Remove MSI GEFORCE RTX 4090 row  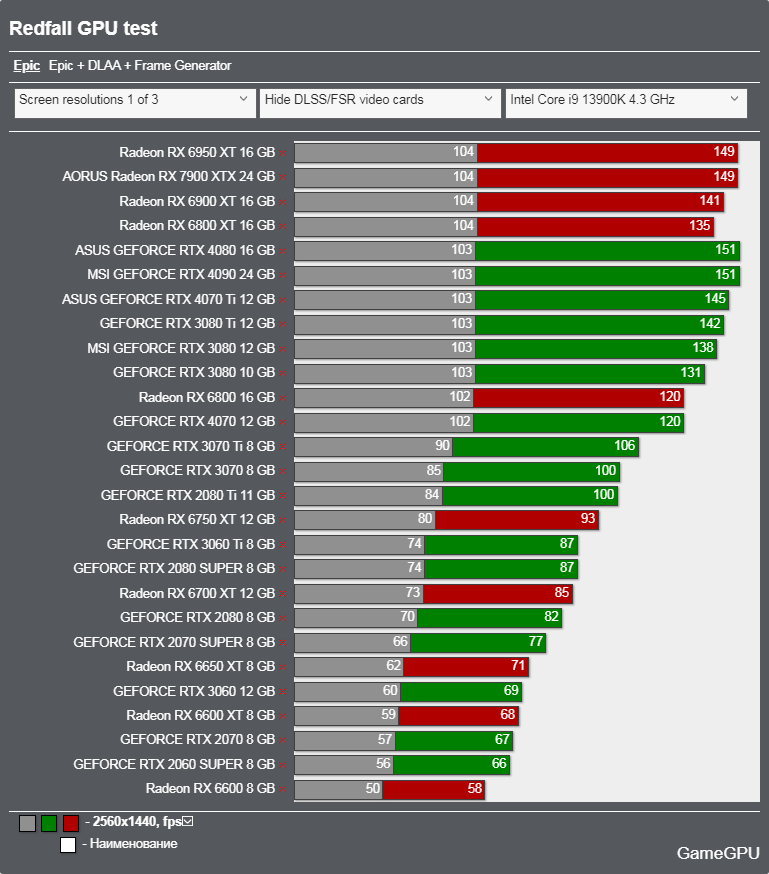(x=283, y=276)
